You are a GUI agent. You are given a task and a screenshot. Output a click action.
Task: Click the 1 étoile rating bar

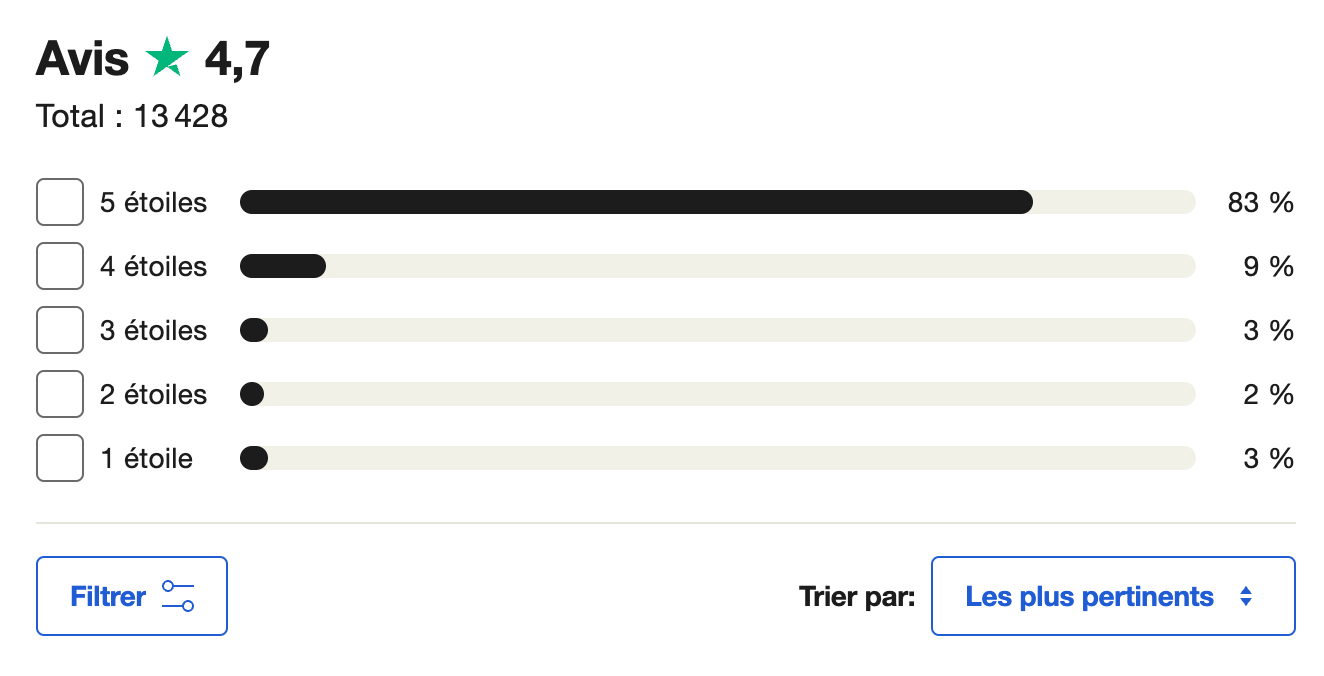(x=718, y=458)
